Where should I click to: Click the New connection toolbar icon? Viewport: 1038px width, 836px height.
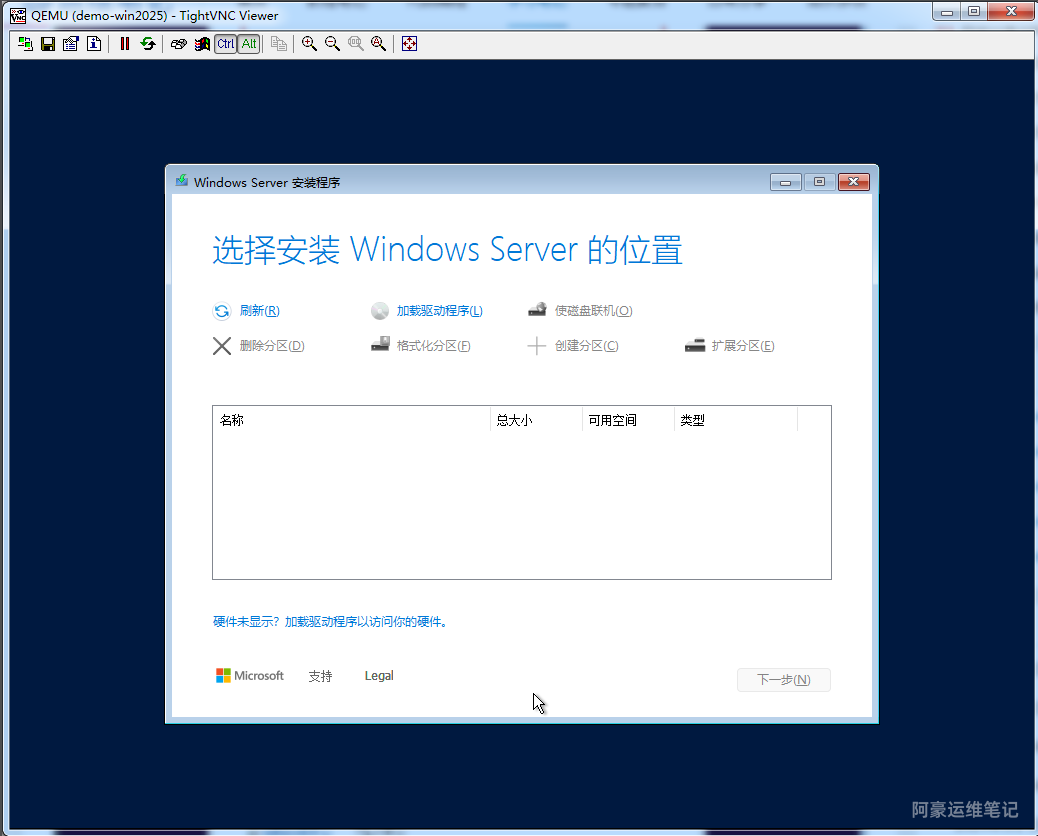pos(25,44)
